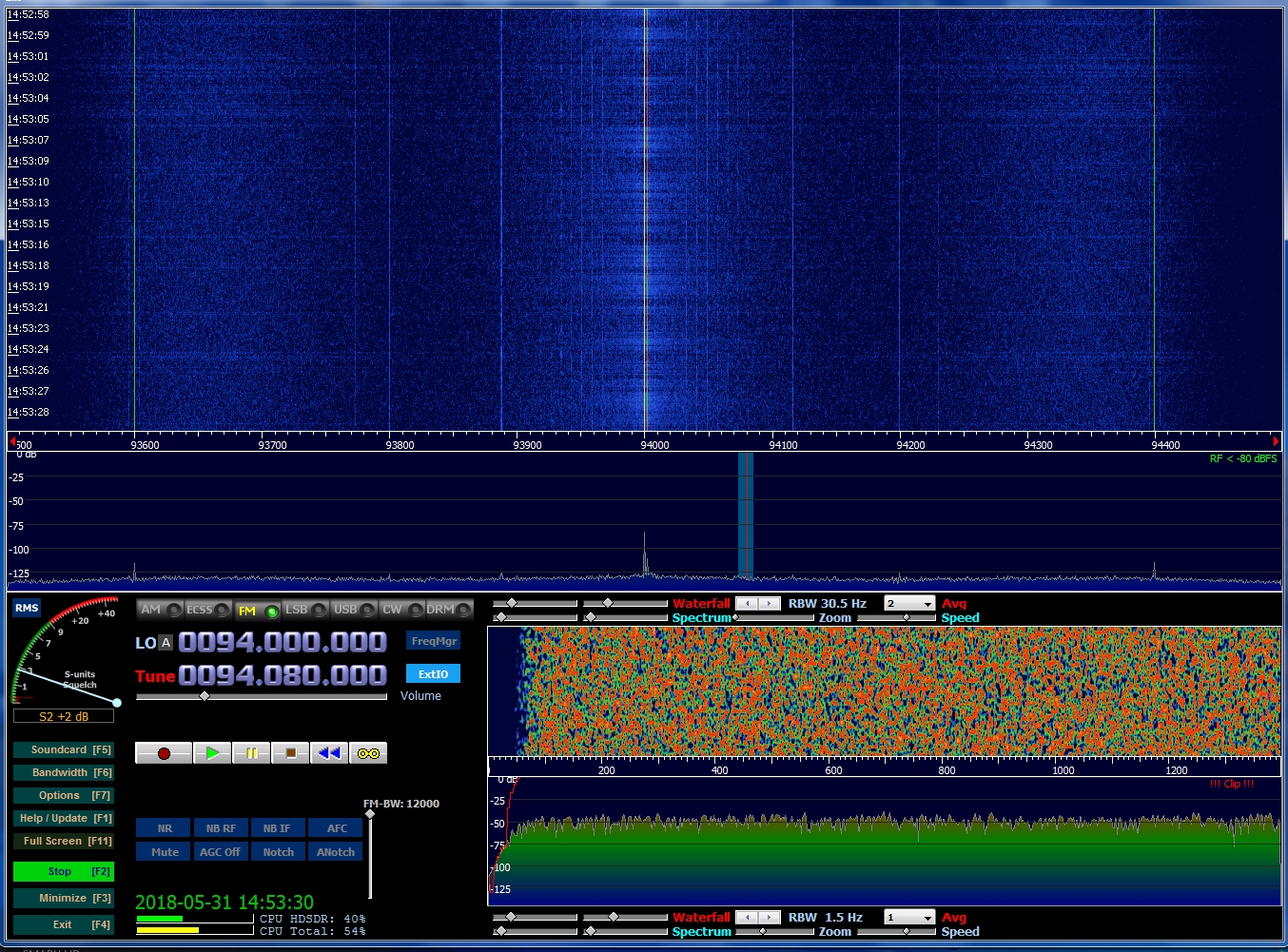Image resolution: width=1288 pixels, height=952 pixels.
Task: Click the LO label
Action: 146,643
